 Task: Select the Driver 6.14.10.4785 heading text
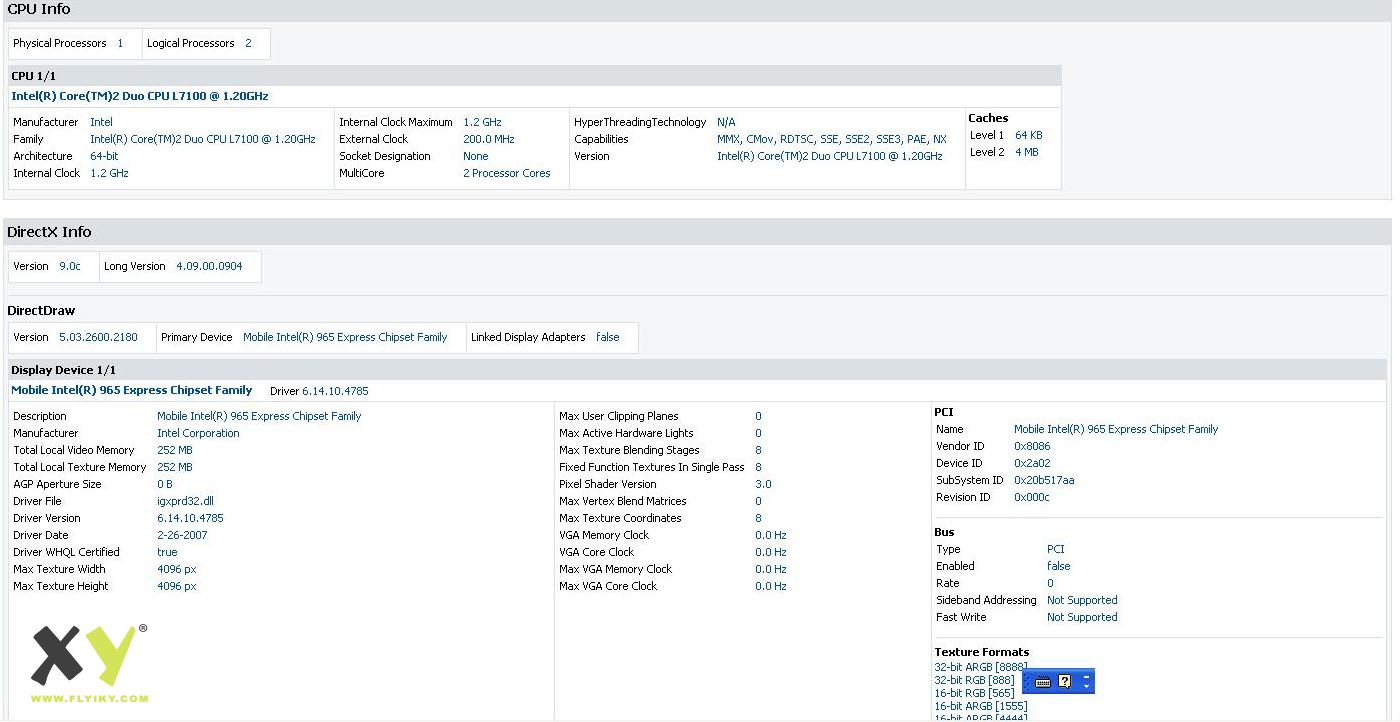pyautogui.click(x=319, y=391)
